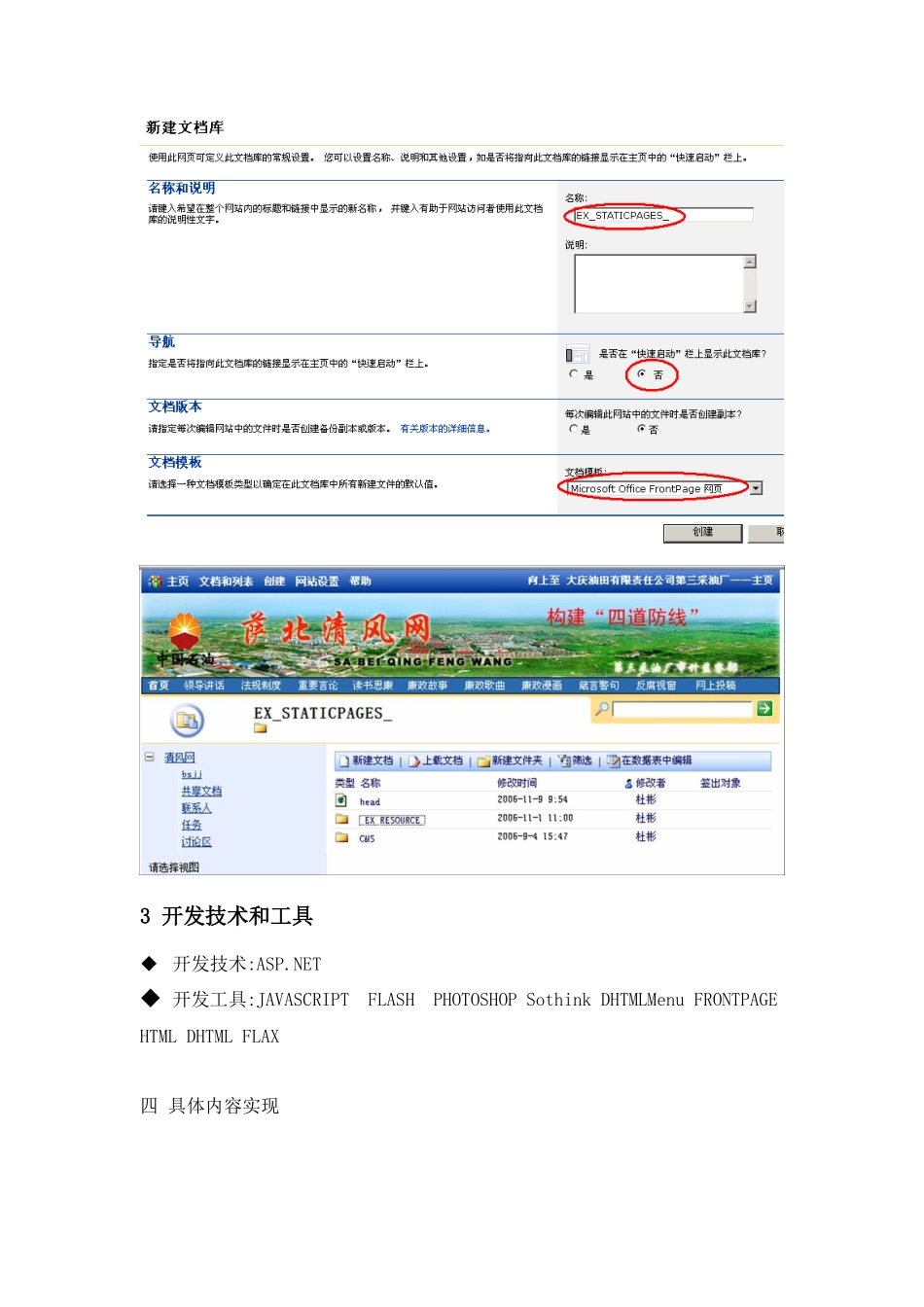Open 任务 in the left tree

192,825
